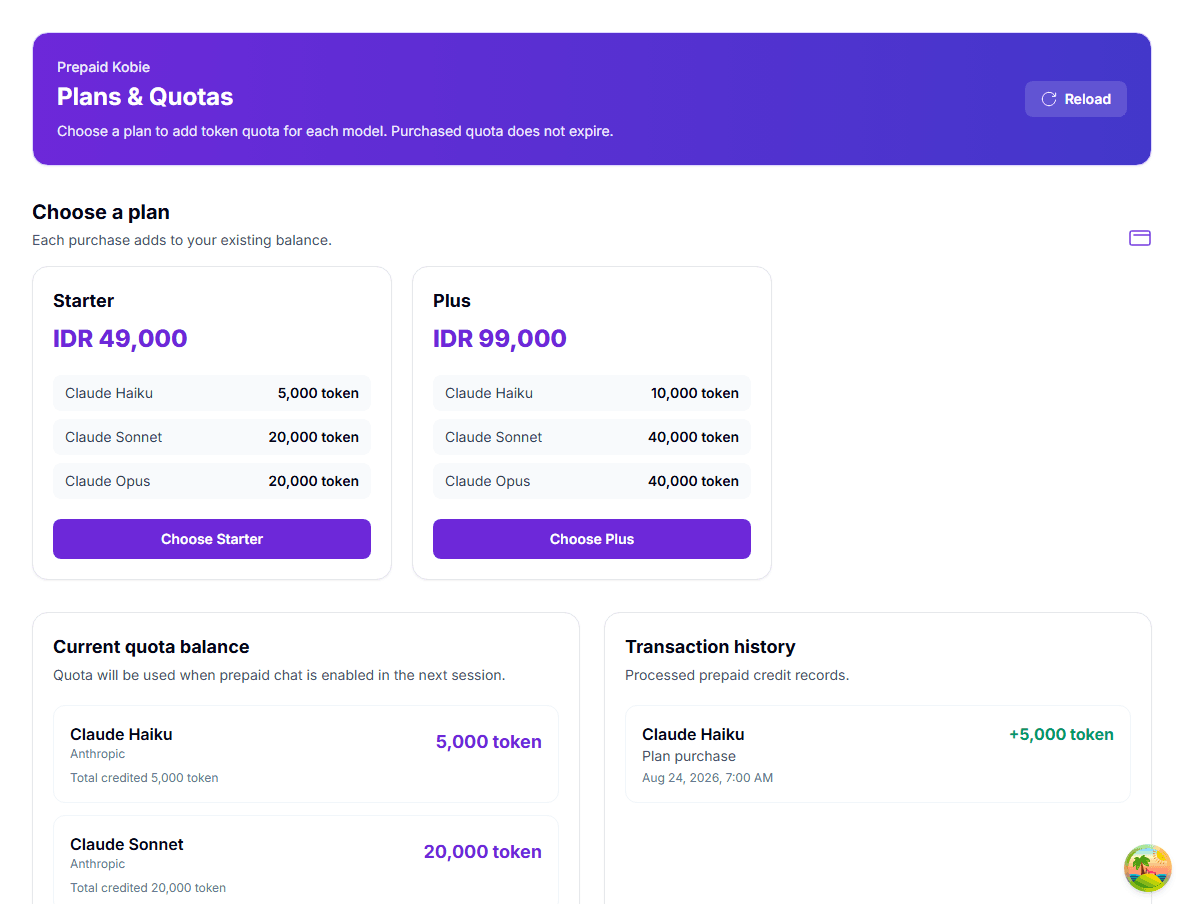Click the Starter plan title
This screenshot has height=904, width=1184.
[x=83, y=301]
